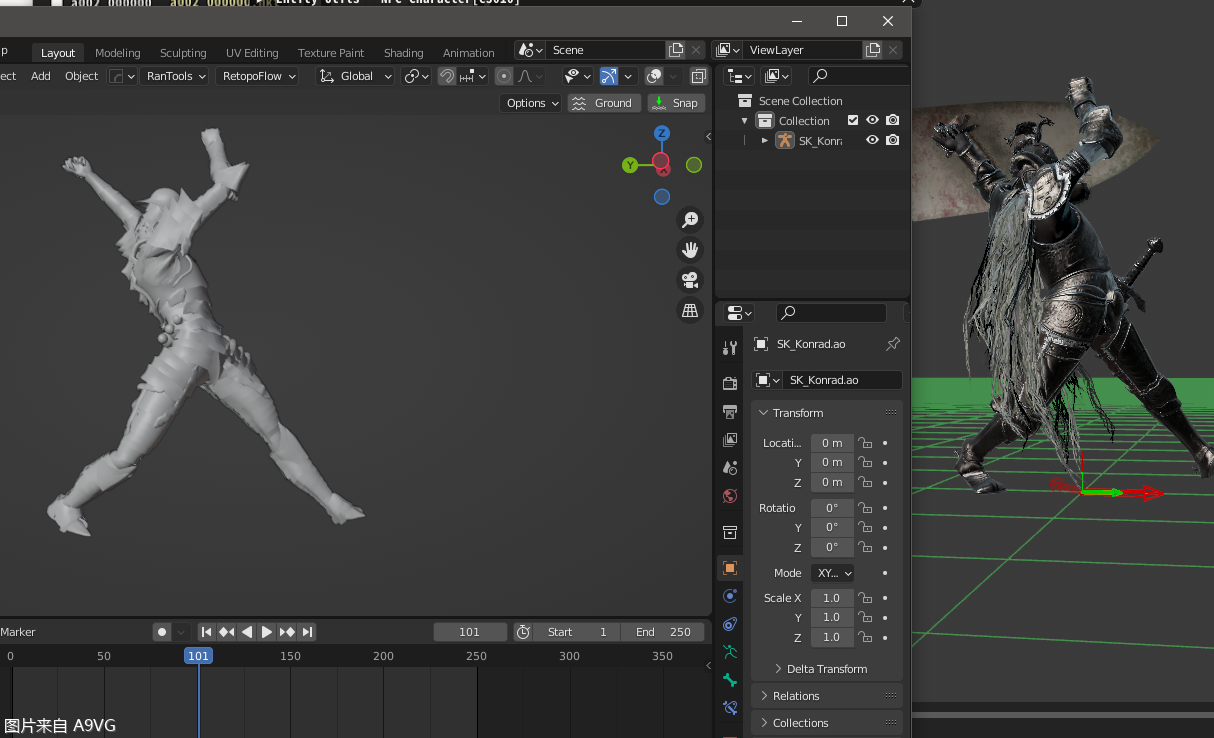Disable SK_Konrad in renders (camera icon)
Screen dimensions: 1214x738
(892, 141)
